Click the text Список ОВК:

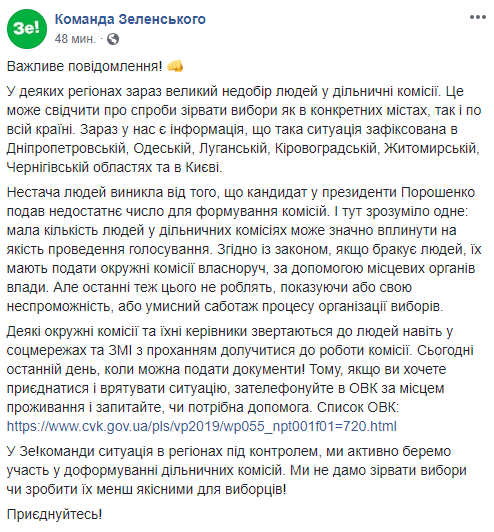[358, 407]
